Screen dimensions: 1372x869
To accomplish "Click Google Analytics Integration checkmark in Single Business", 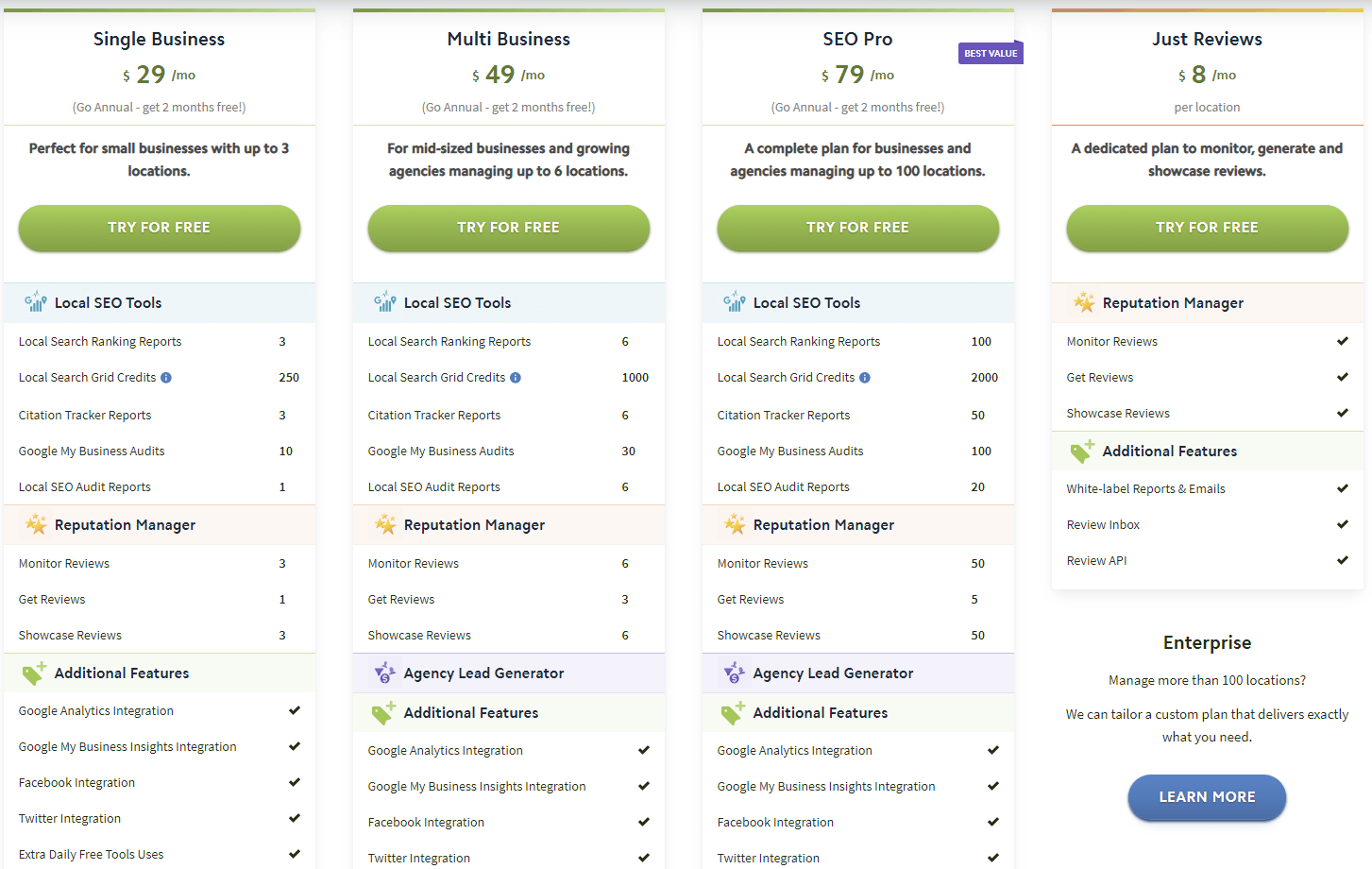I will (294, 710).
